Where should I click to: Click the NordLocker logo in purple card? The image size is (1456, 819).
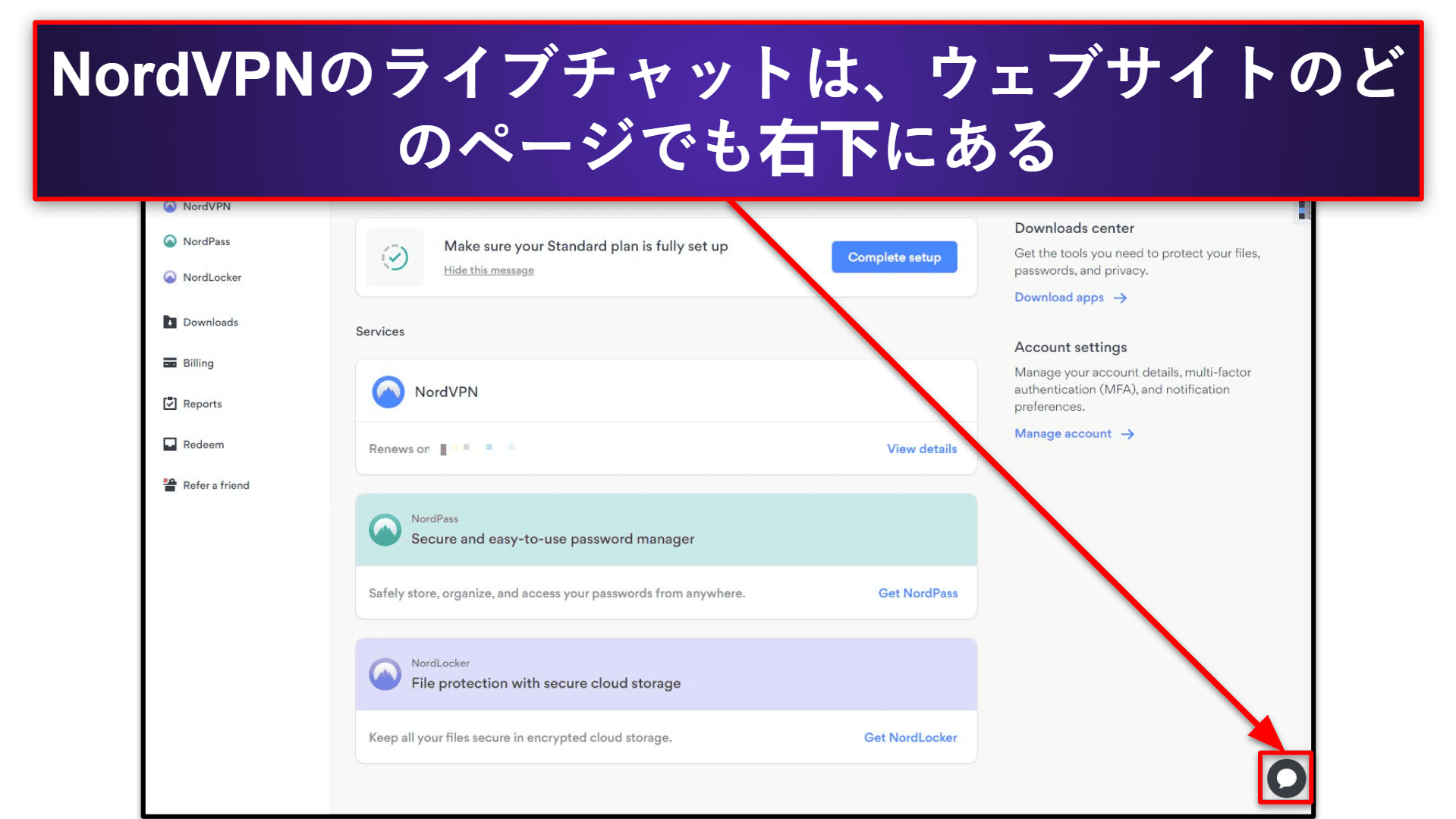[x=385, y=674]
